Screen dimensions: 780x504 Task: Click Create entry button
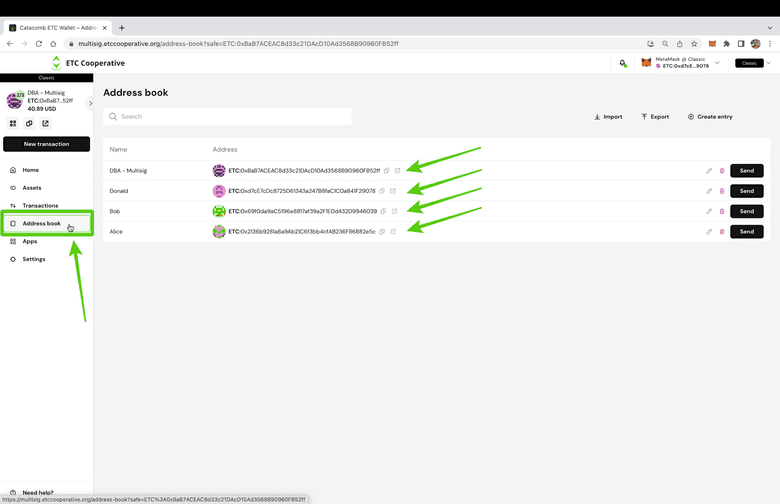[x=710, y=117]
